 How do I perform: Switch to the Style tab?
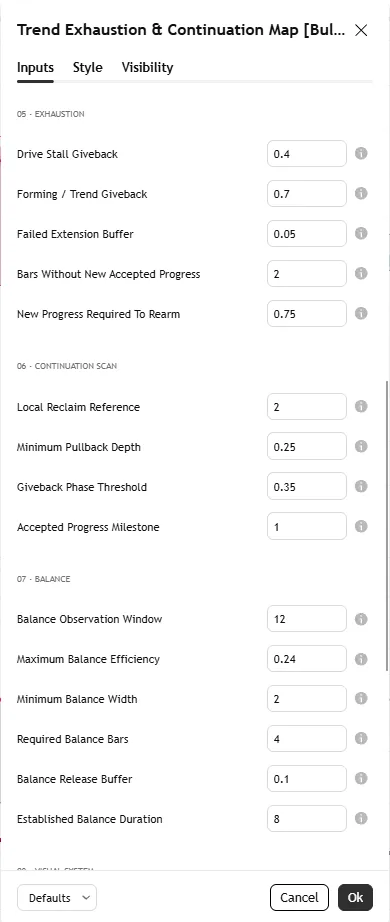88,68
